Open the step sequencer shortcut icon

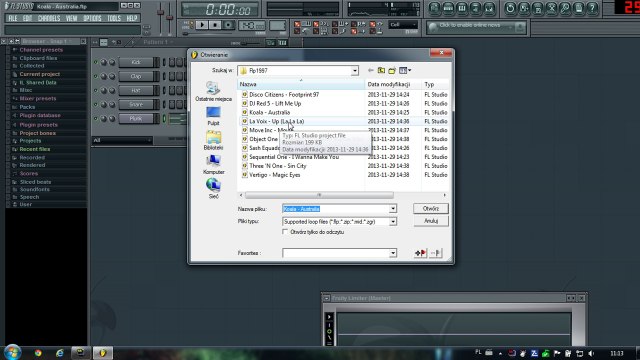tap(448, 8)
